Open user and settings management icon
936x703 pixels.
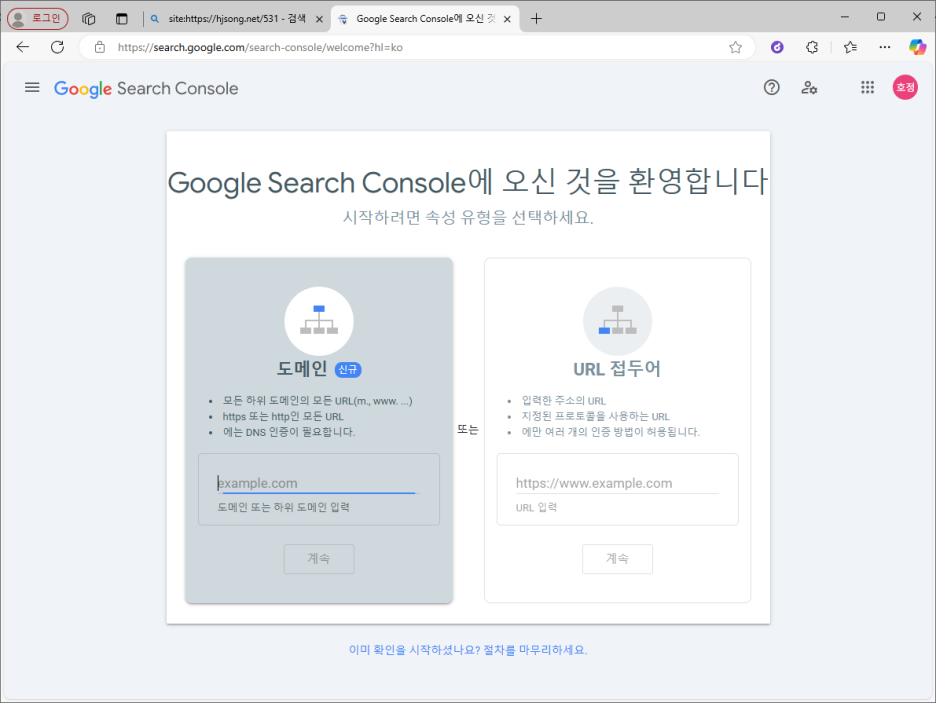coord(809,88)
